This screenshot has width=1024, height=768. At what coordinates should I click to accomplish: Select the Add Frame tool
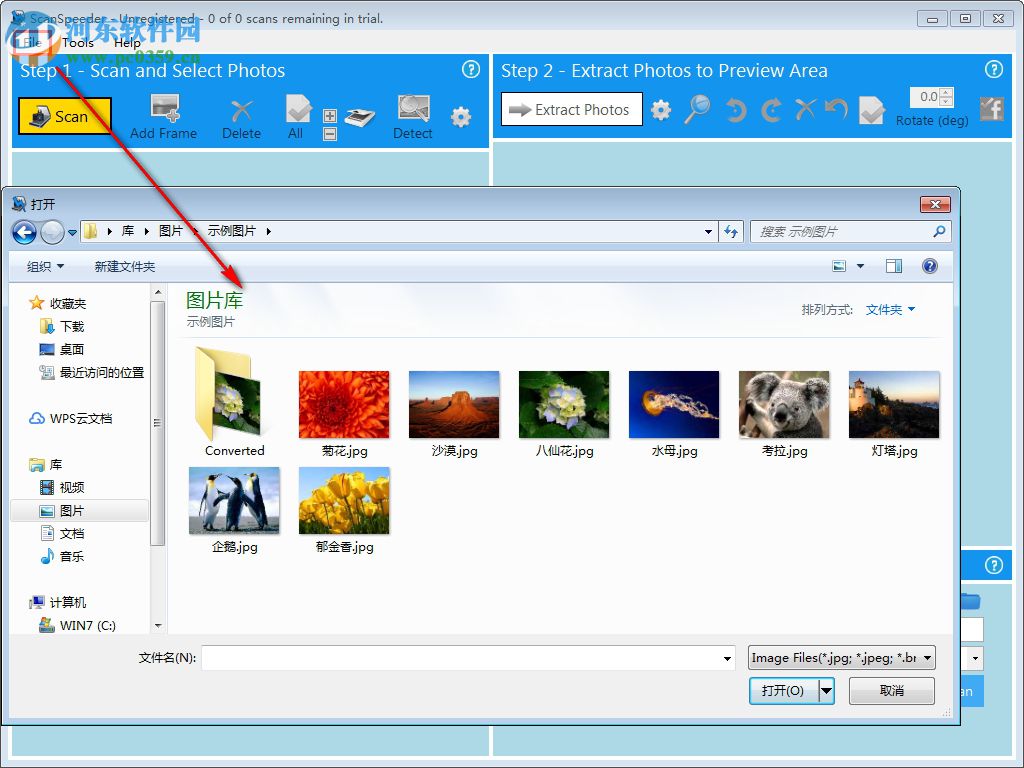tap(163, 117)
